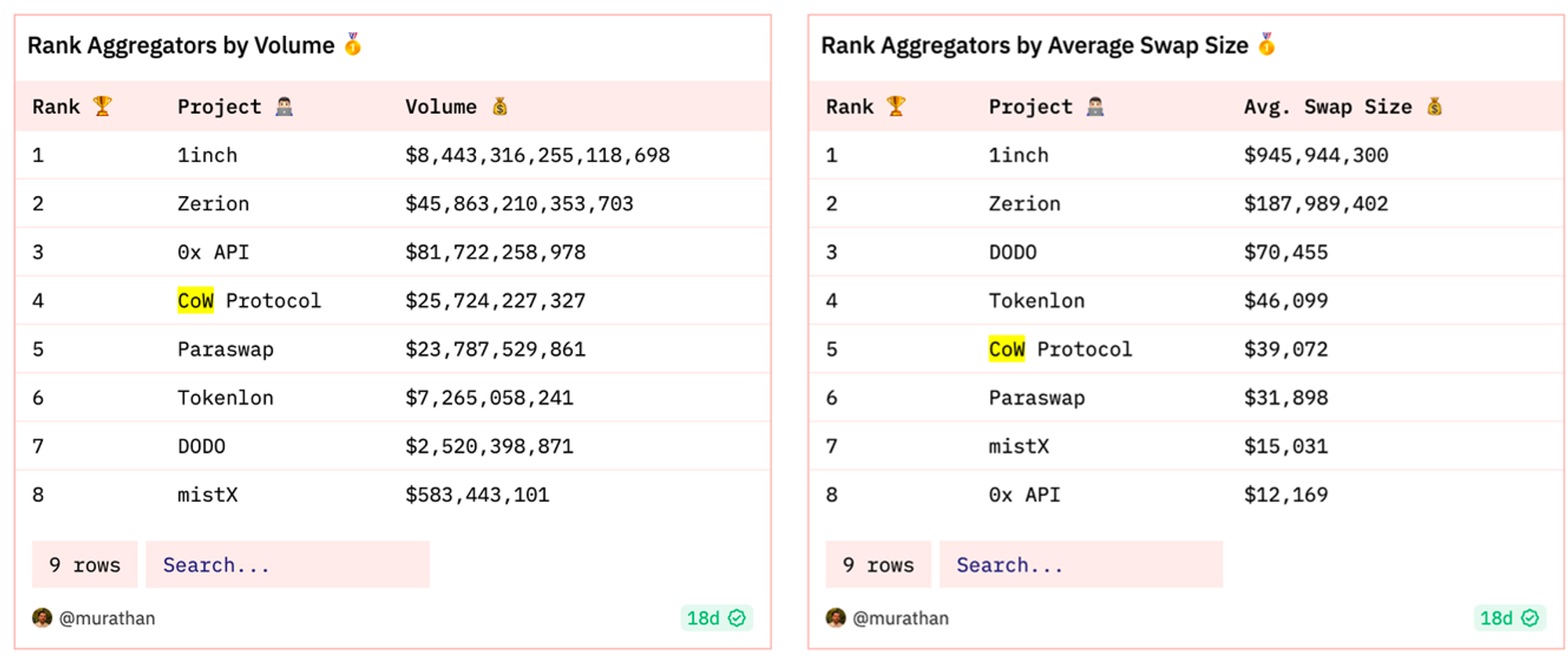Viewport: 1568px width, 663px height.
Task: Click person icon beside Project in right table
Action: (1094, 107)
